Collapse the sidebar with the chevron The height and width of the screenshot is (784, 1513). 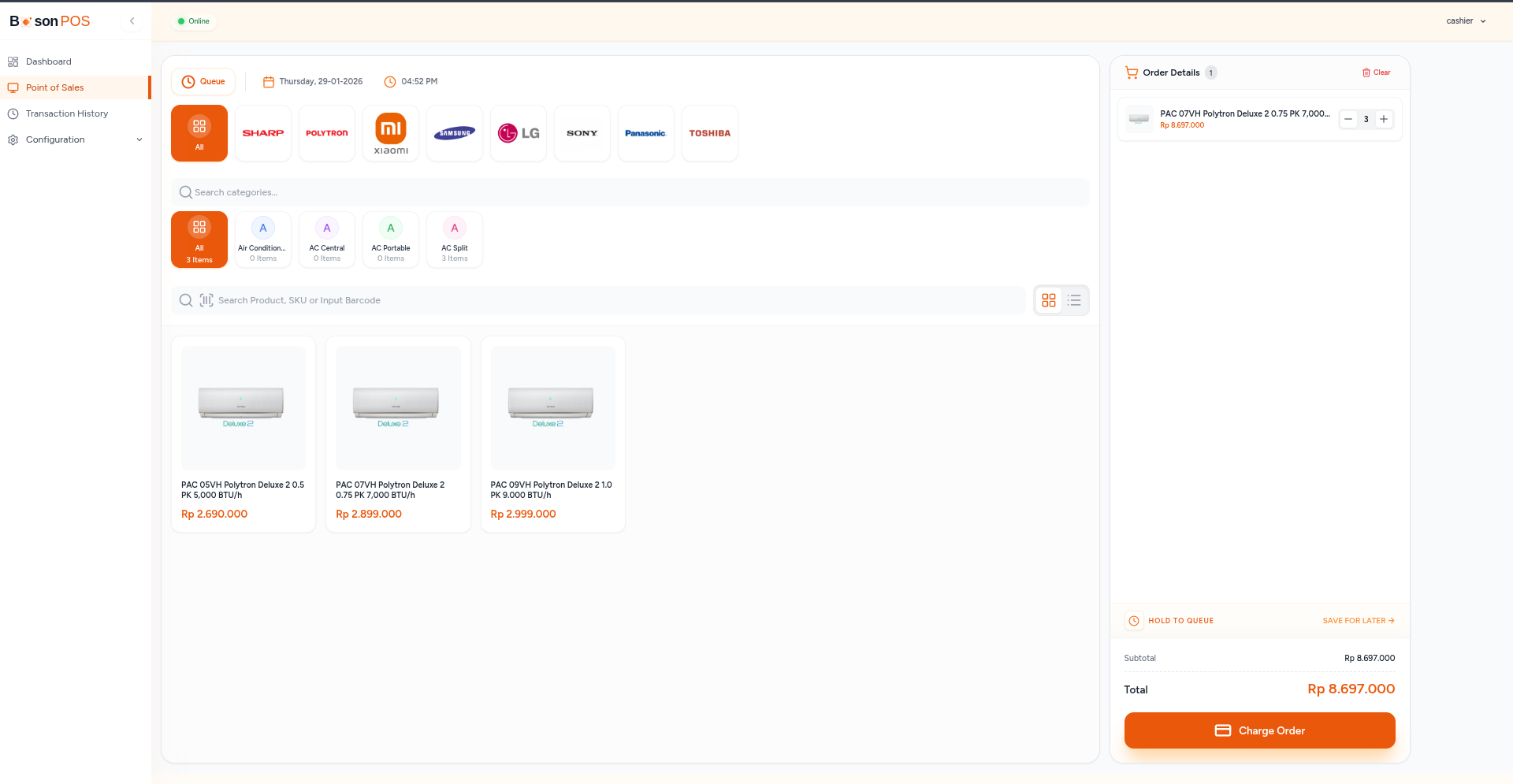(132, 21)
